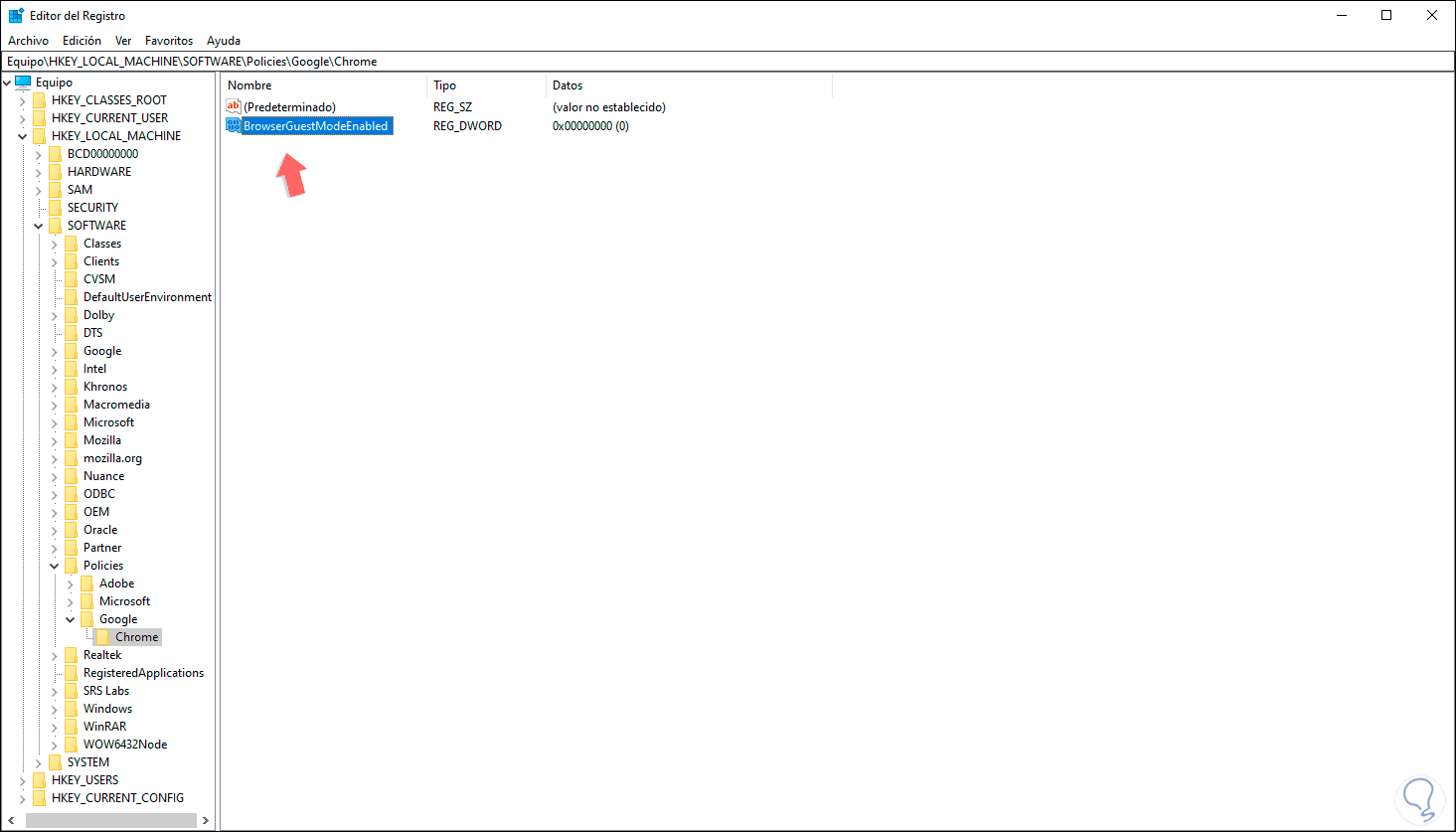Click the Microsoft folder icon under SOFTWARE
1456x832 pixels.
click(x=71, y=422)
